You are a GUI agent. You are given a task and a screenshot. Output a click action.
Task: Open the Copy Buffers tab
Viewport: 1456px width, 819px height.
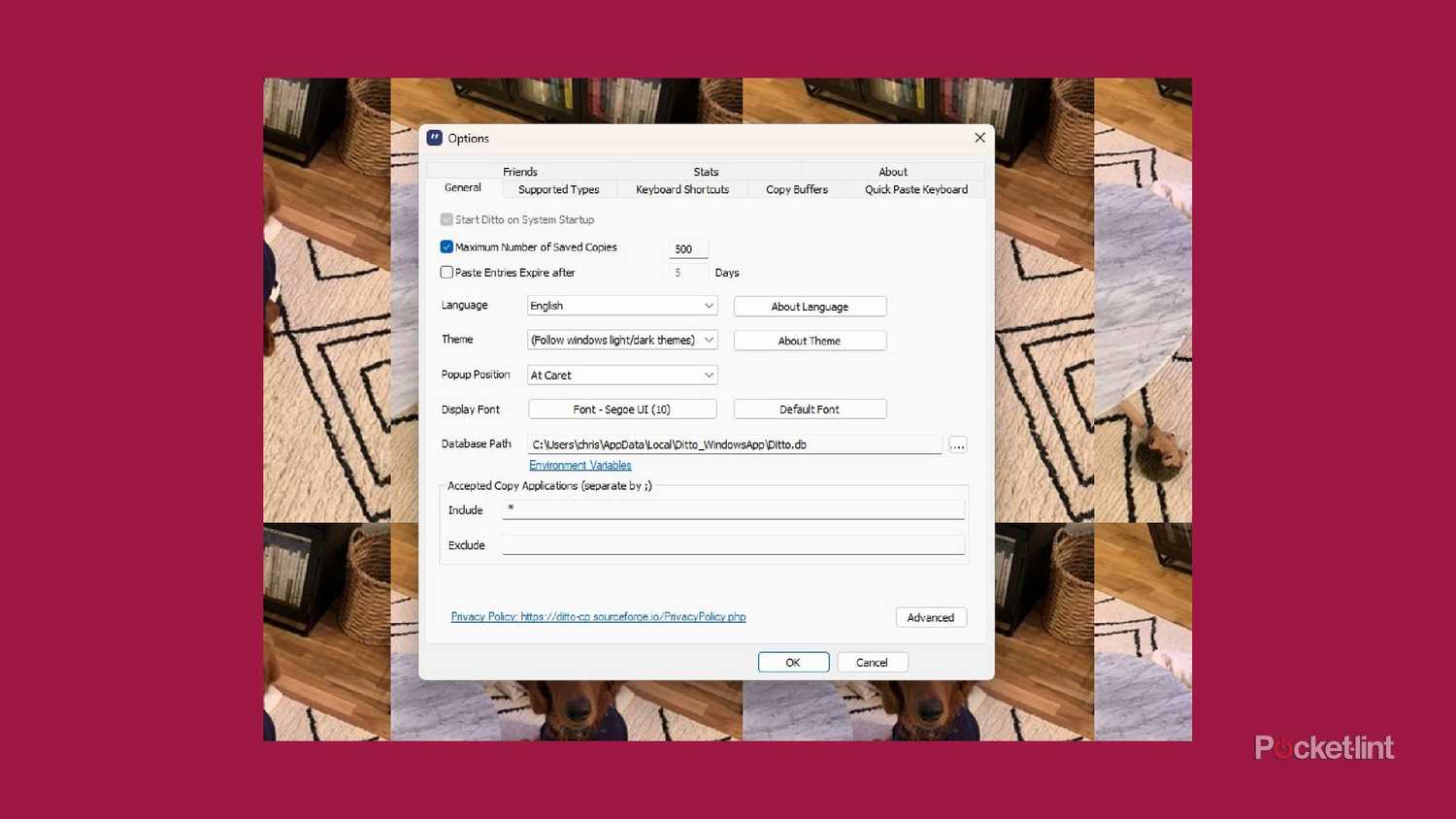(796, 190)
